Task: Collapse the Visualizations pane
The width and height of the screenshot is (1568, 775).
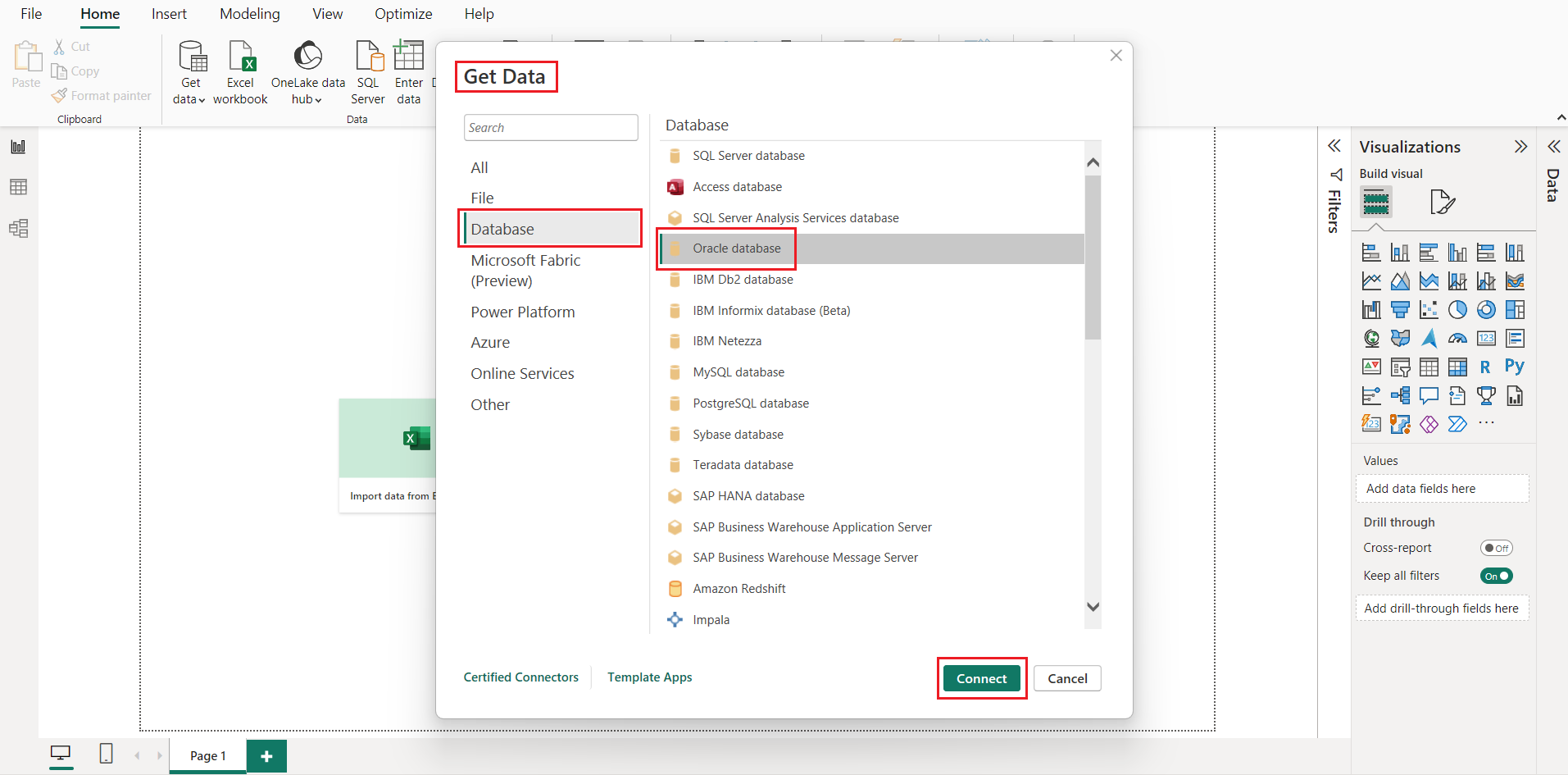Action: pyautogui.click(x=1520, y=147)
